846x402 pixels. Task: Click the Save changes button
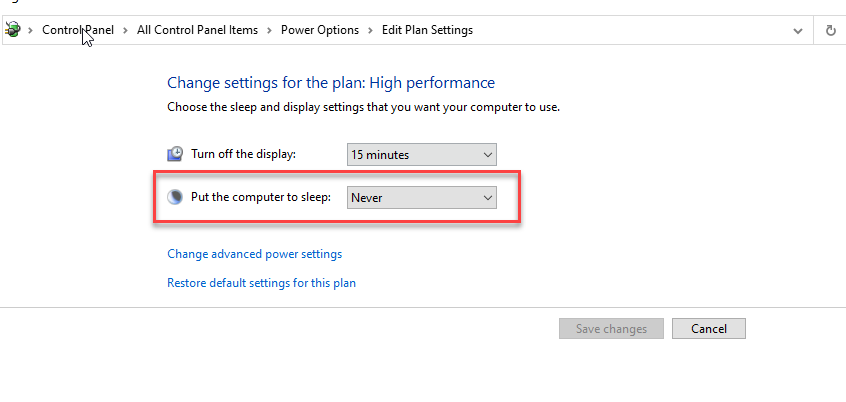611,329
